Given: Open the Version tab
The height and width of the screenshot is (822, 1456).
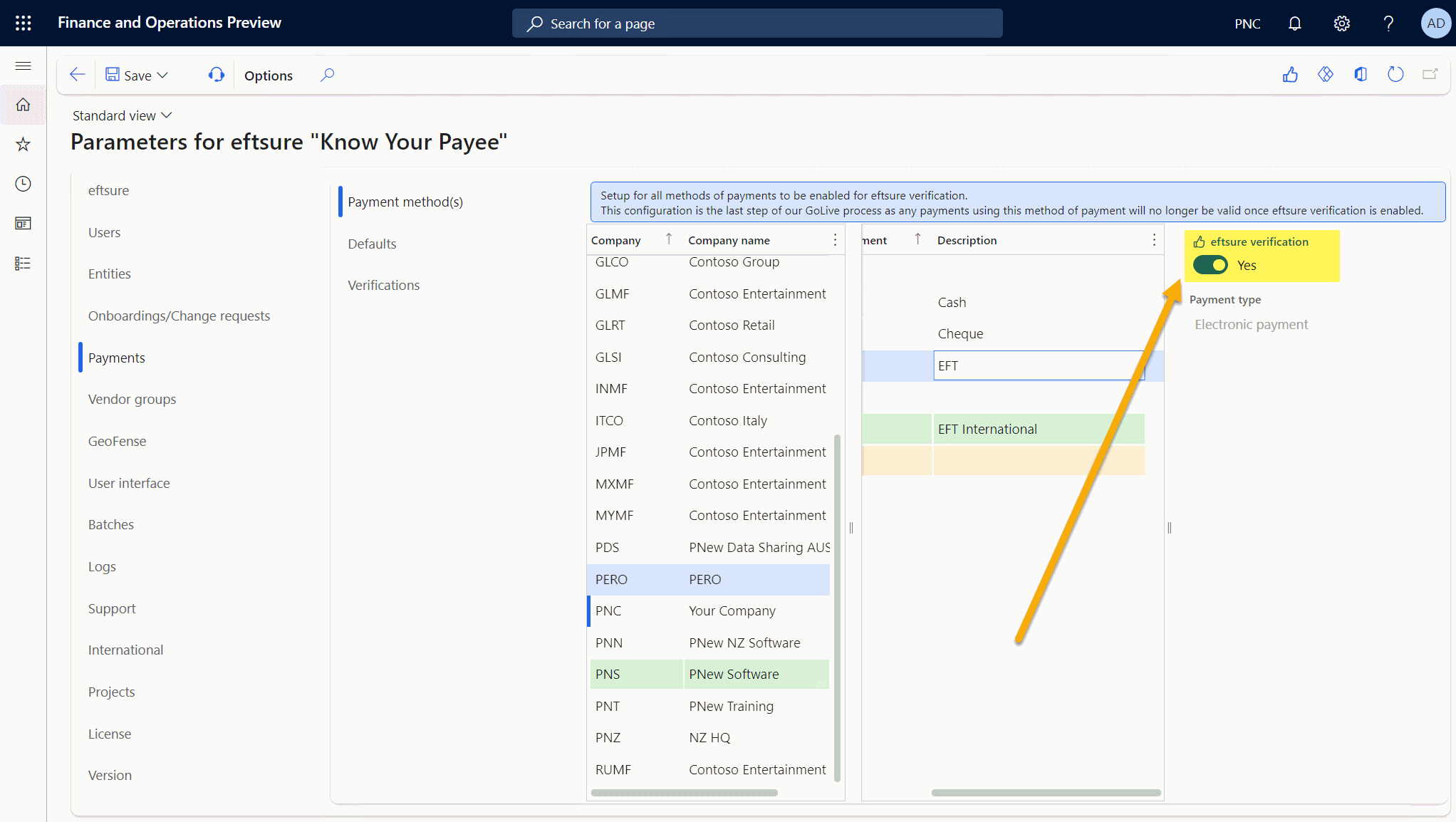Looking at the screenshot, I should (x=110, y=775).
